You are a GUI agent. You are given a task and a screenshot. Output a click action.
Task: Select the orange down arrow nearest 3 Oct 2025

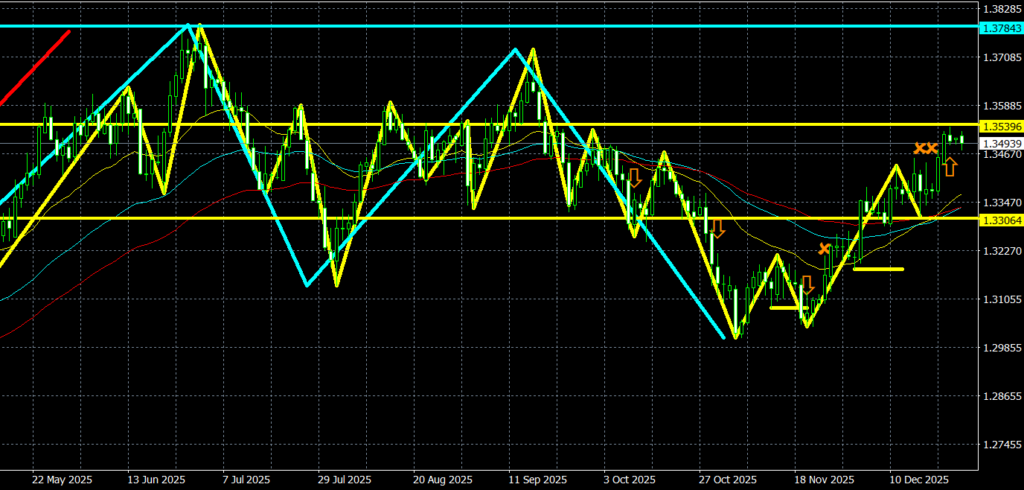click(634, 179)
